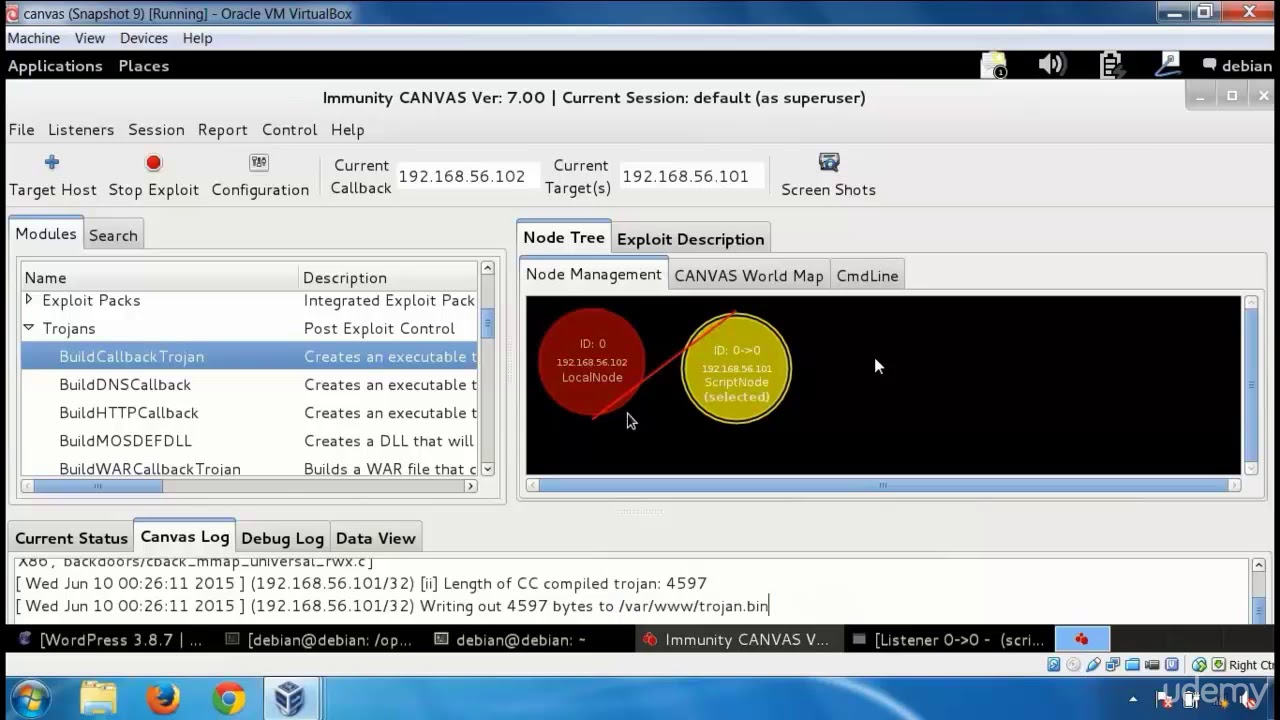Collapse the Trojans tree node

point(29,327)
